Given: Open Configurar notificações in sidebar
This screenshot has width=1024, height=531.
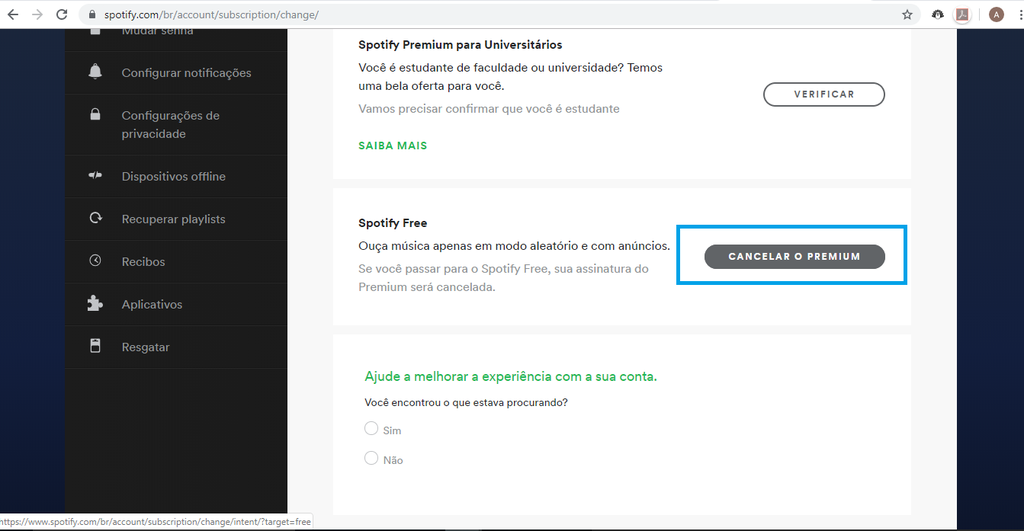Looking at the screenshot, I should click(186, 73).
